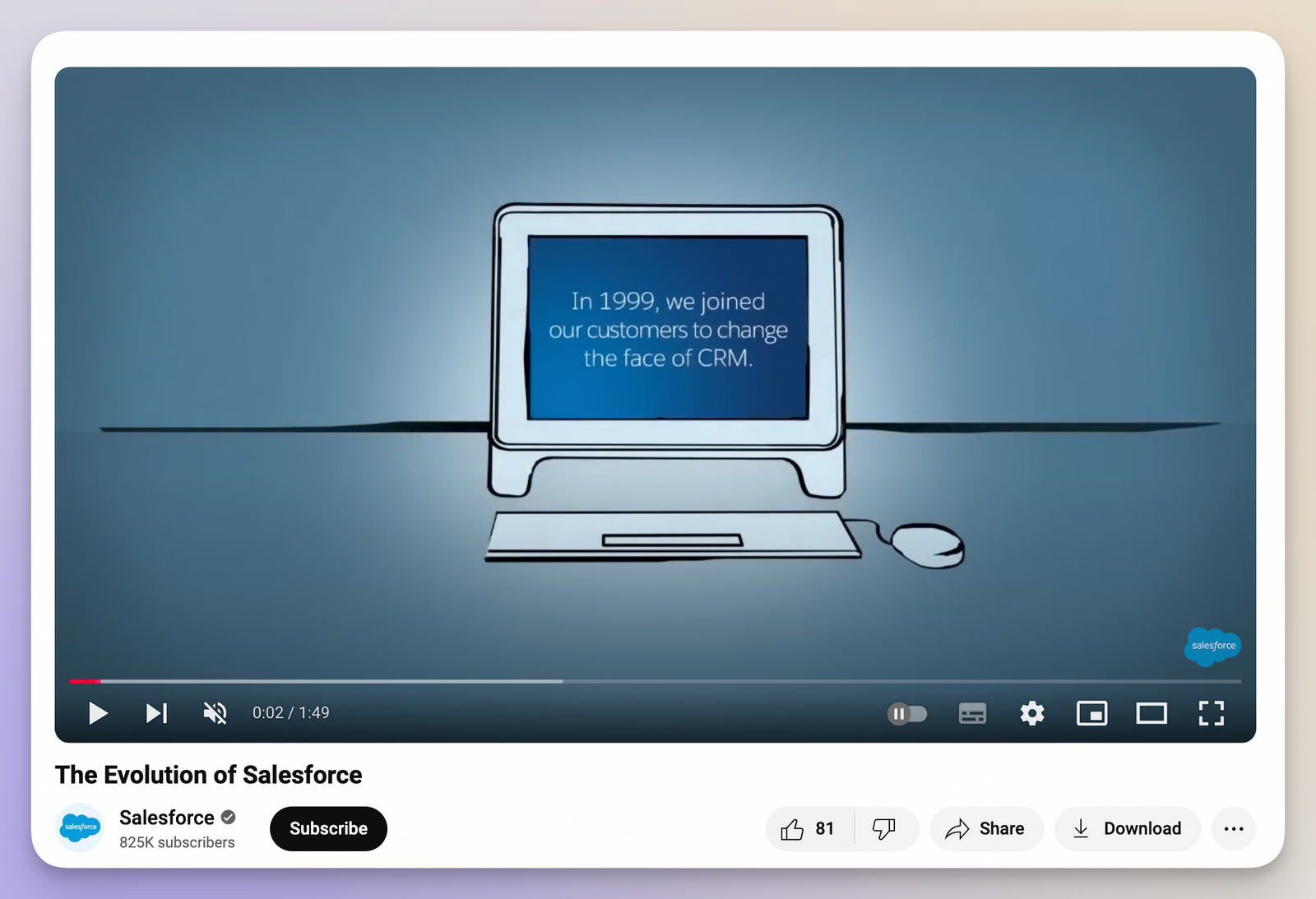
Task: Open more options with the ellipsis
Action: 1233,828
